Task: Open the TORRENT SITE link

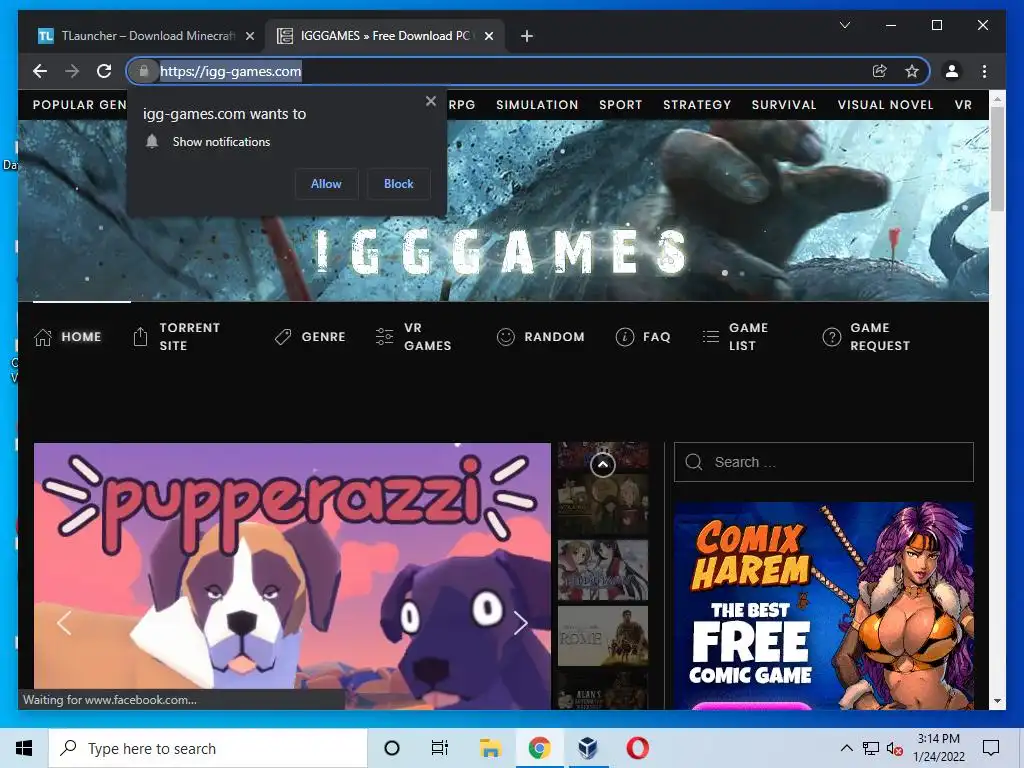Action: (x=189, y=336)
